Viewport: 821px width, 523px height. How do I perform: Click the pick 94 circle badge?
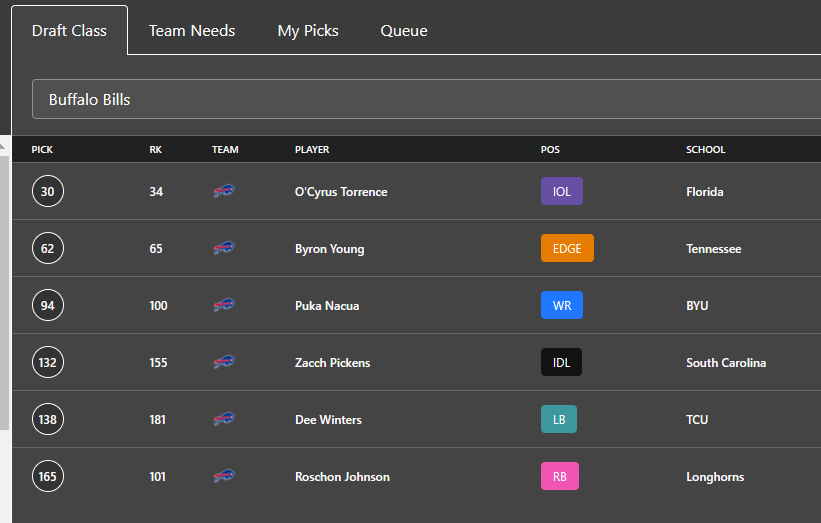click(48, 305)
